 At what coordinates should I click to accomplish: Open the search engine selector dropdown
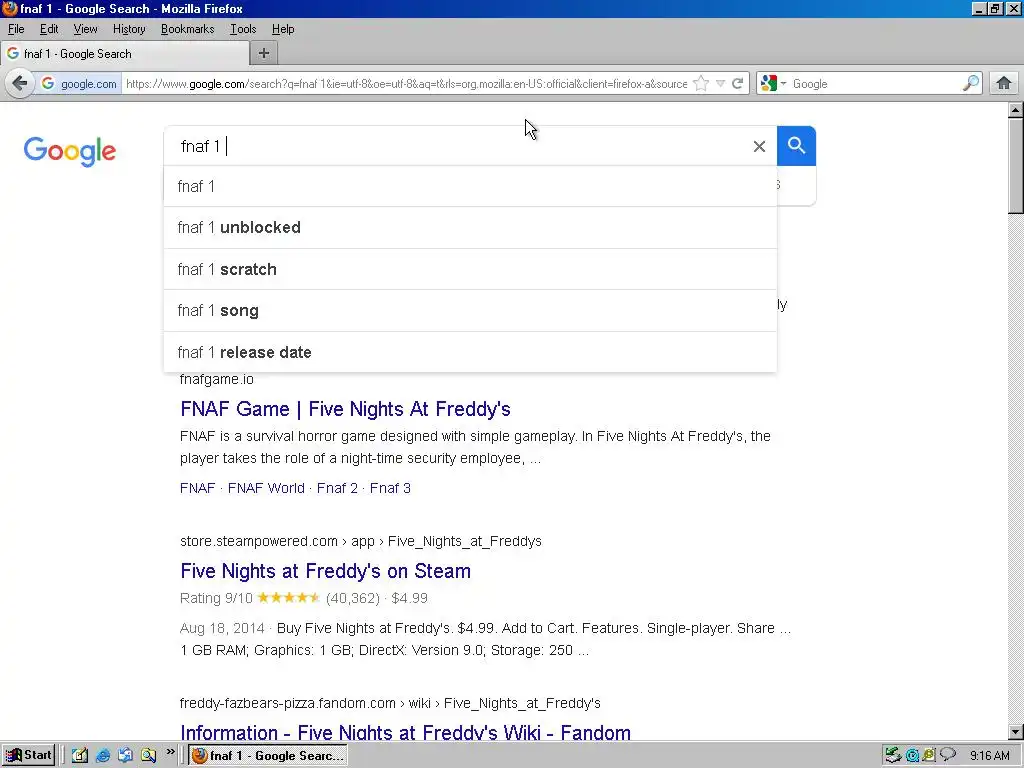click(x=773, y=84)
